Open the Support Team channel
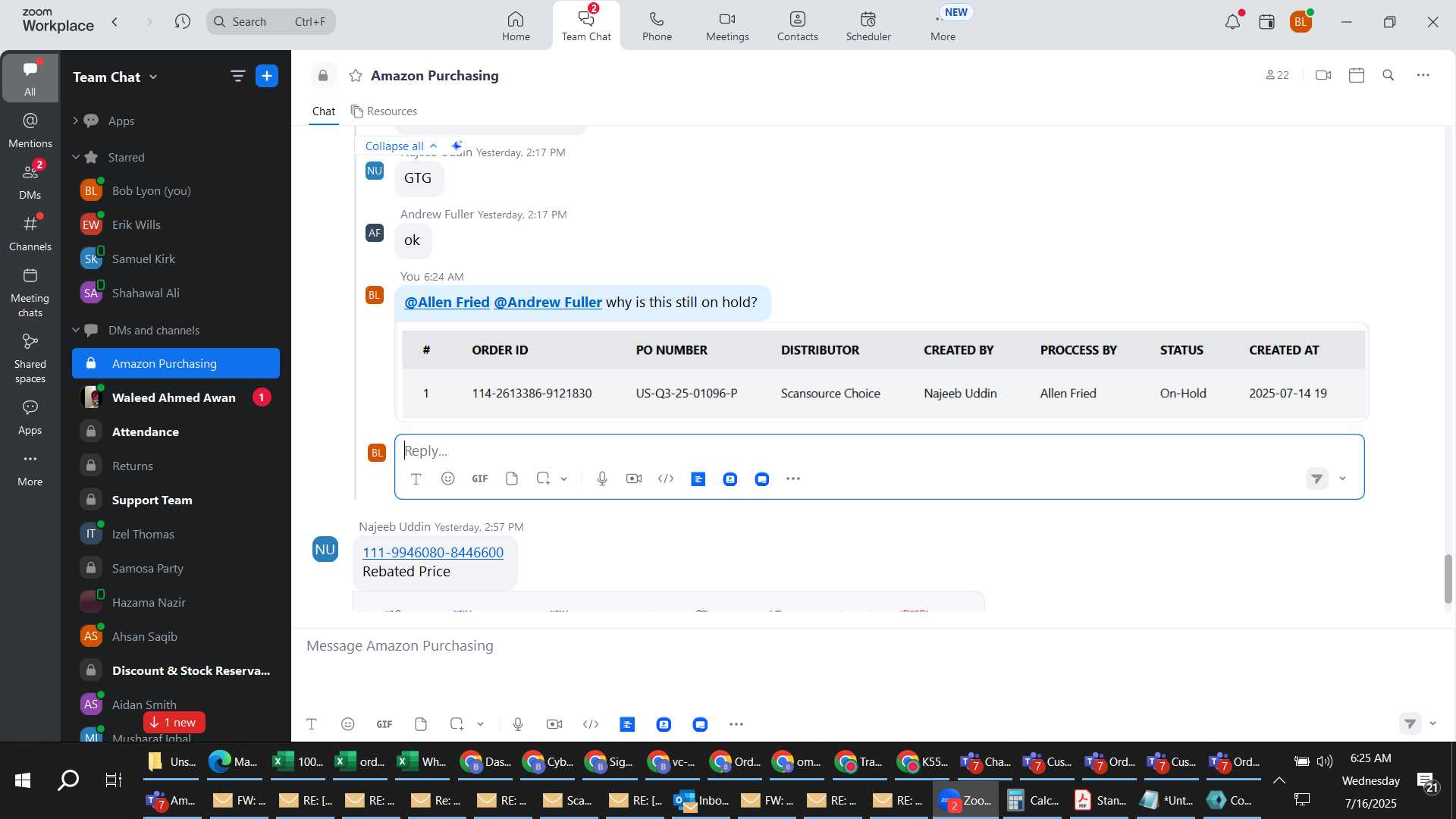Viewport: 1456px width, 819px height. pos(176,500)
